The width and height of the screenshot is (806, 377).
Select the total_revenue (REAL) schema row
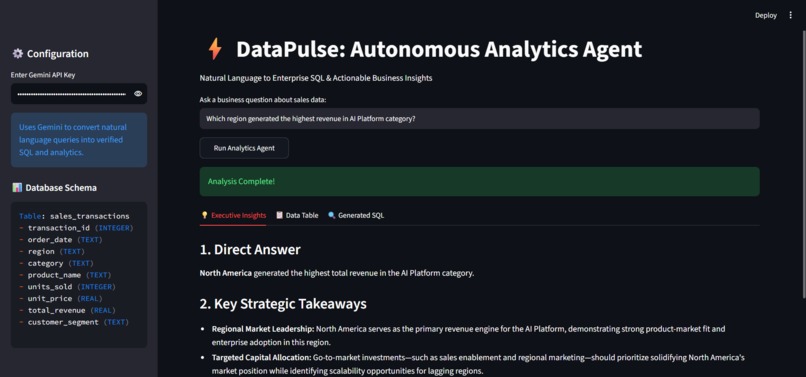click(x=67, y=311)
